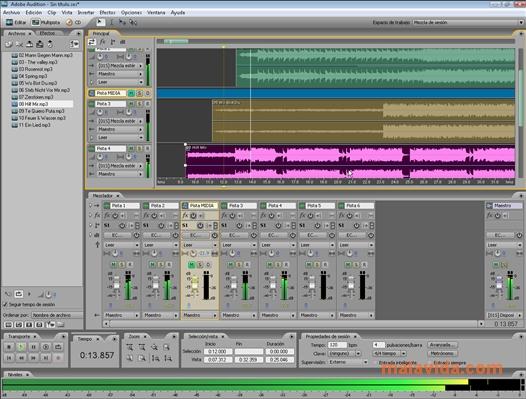Toggle EQ power for Pista 2 in mixer
The width and height of the screenshot is (526, 399).
pos(175,236)
